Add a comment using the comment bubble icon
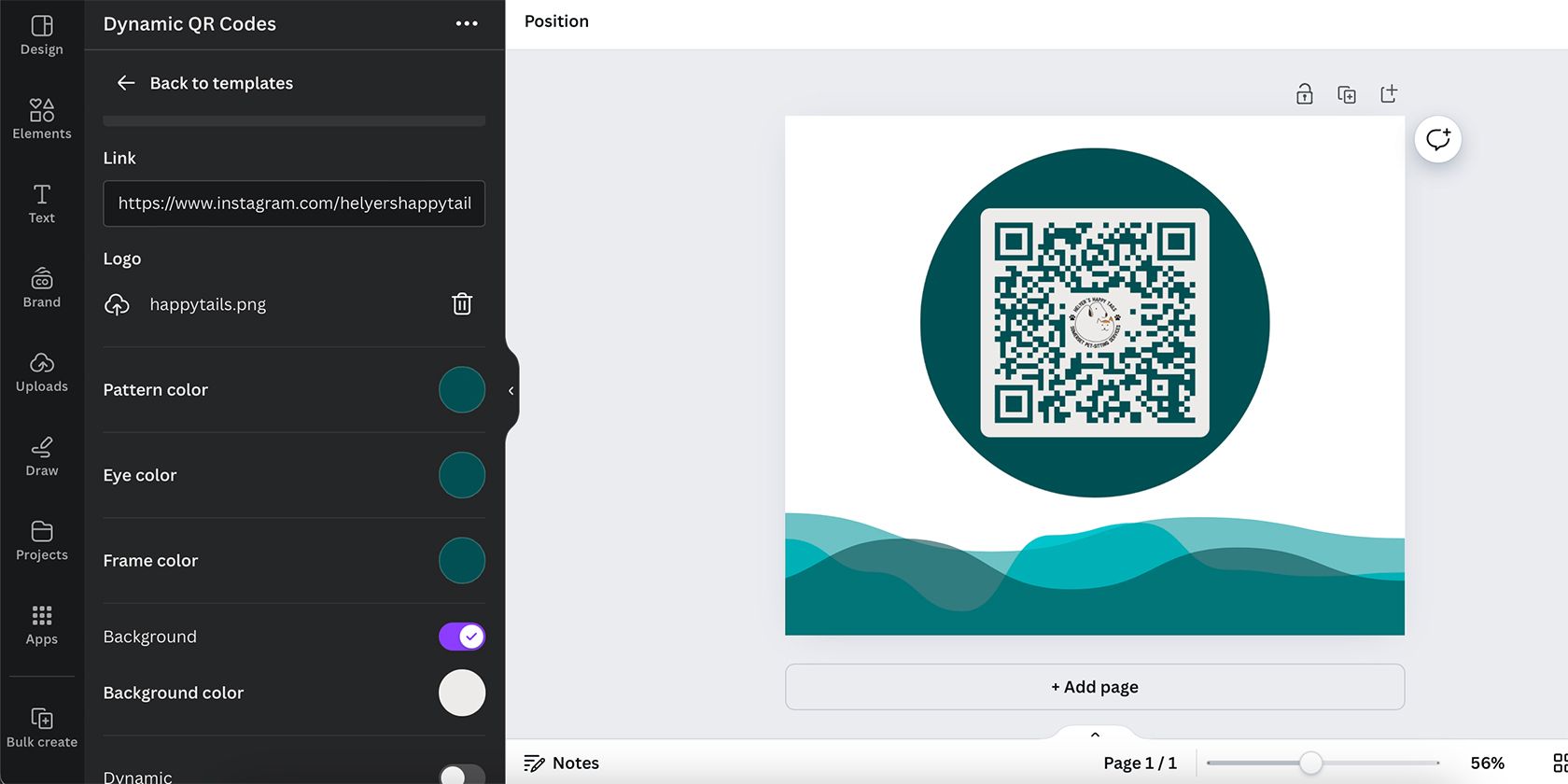1568x784 pixels. 1438,140
